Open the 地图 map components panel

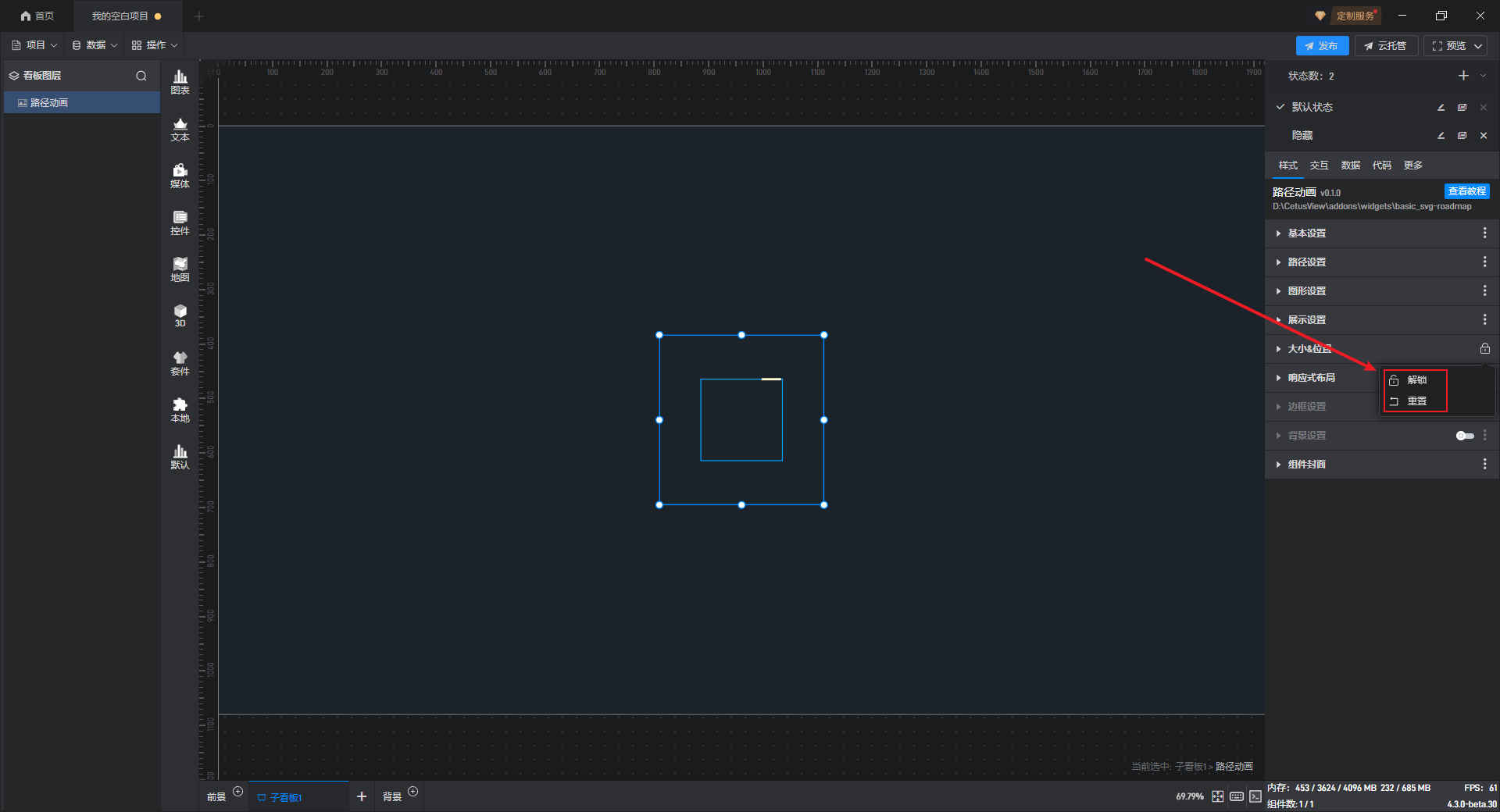(180, 269)
